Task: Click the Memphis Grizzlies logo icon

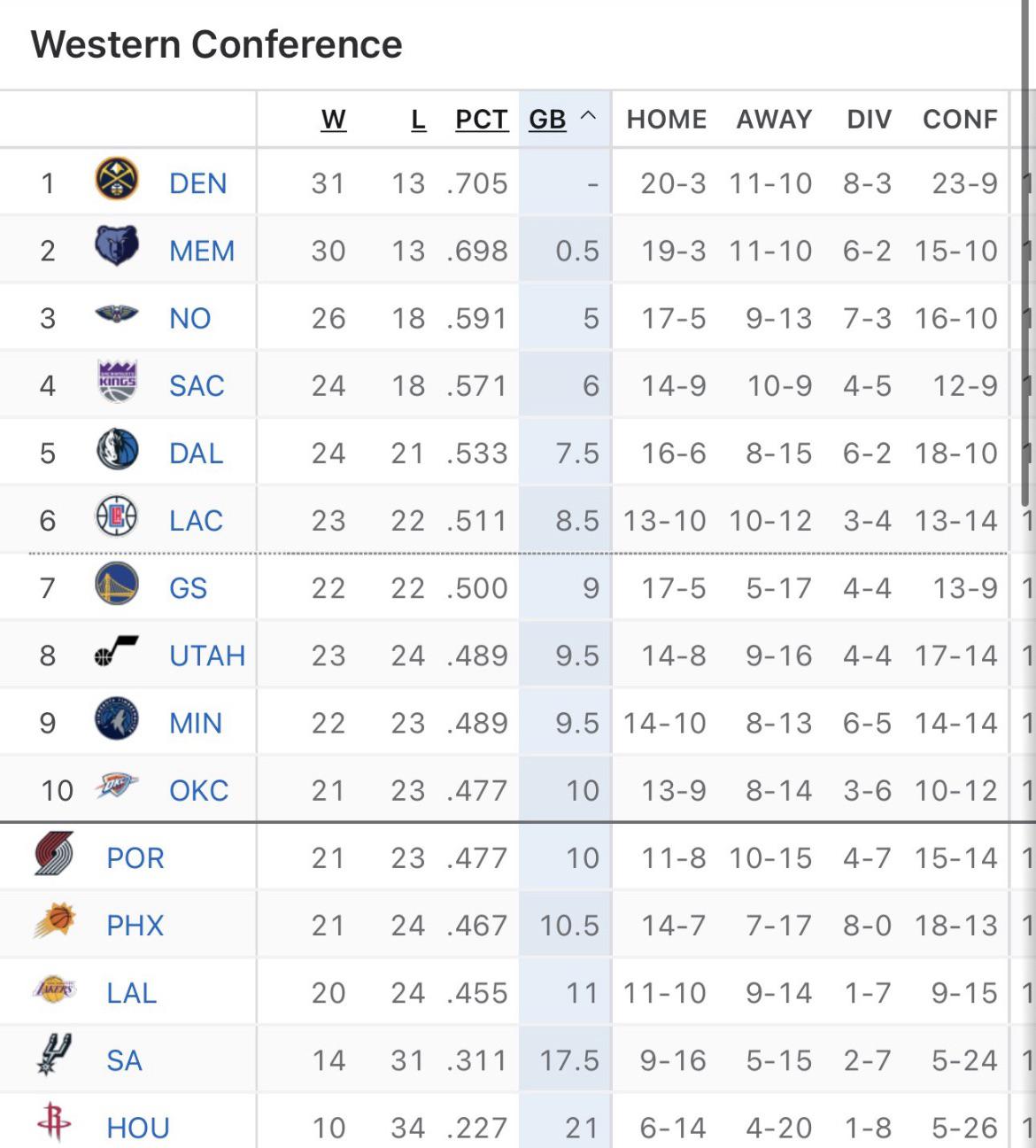Action: [x=116, y=247]
